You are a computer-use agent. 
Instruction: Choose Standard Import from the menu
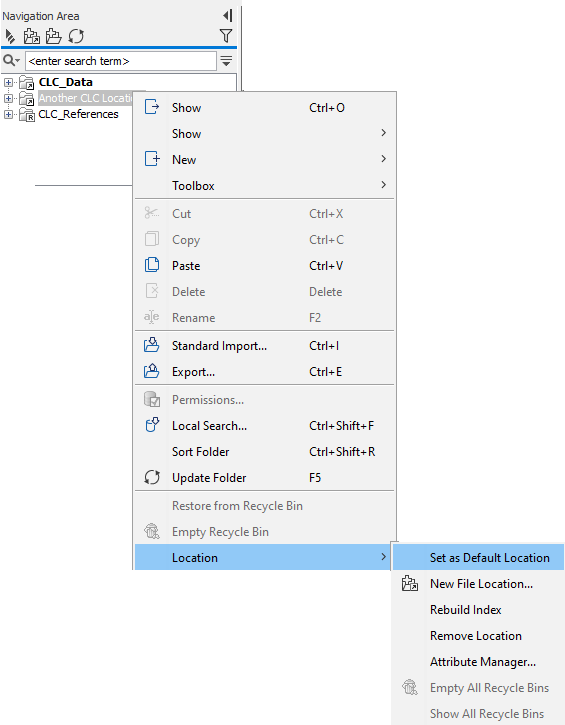pos(264,346)
